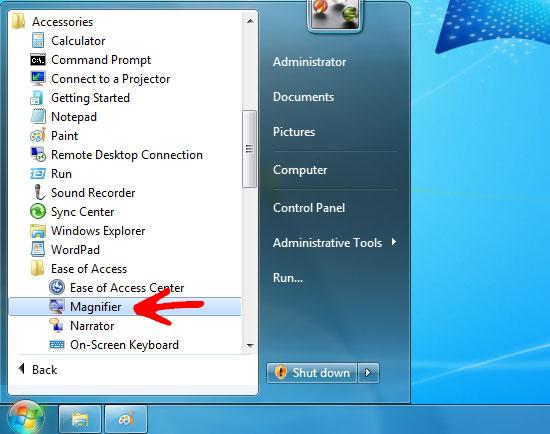This screenshot has height=434, width=550.
Task: Click the Connect to a Projector icon
Action: 38,79
